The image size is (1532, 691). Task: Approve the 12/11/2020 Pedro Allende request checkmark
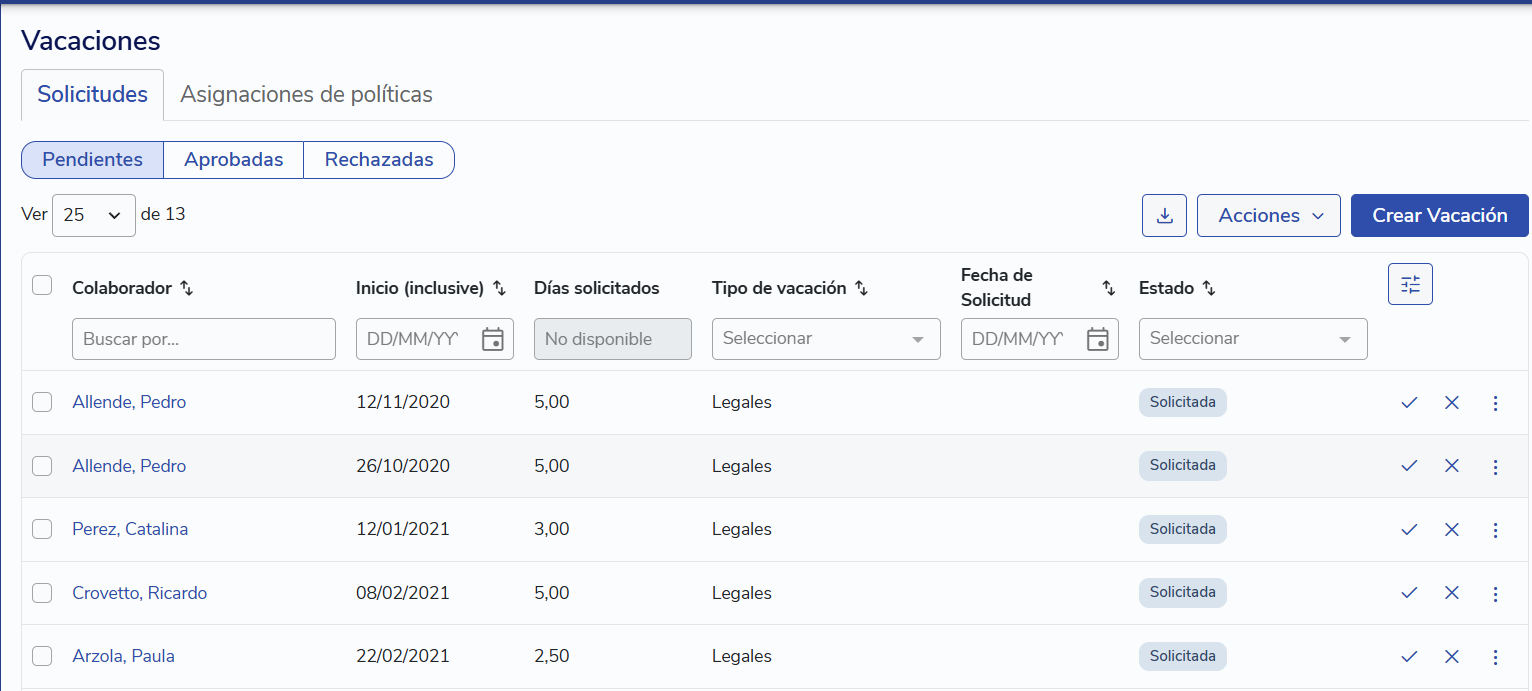point(1409,403)
